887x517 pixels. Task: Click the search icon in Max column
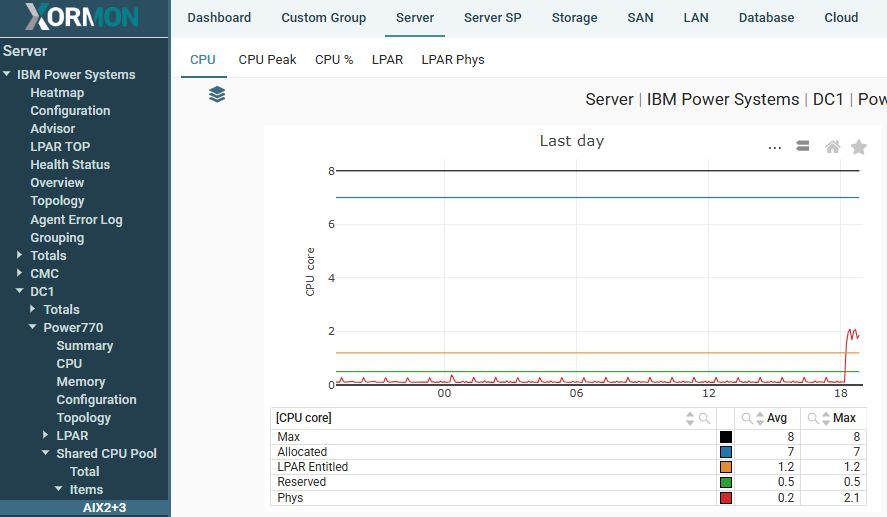click(812, 418)
